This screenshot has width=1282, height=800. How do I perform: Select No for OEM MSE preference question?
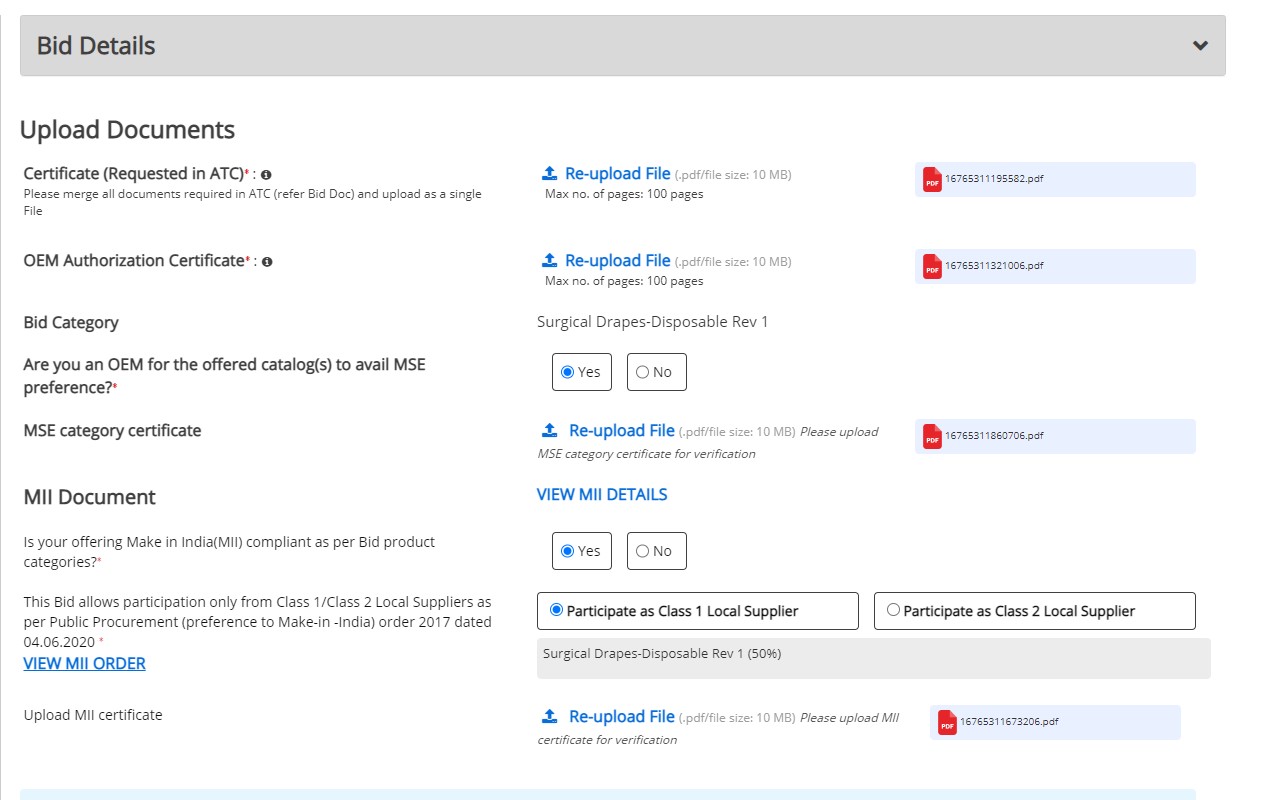pos(643,371)
